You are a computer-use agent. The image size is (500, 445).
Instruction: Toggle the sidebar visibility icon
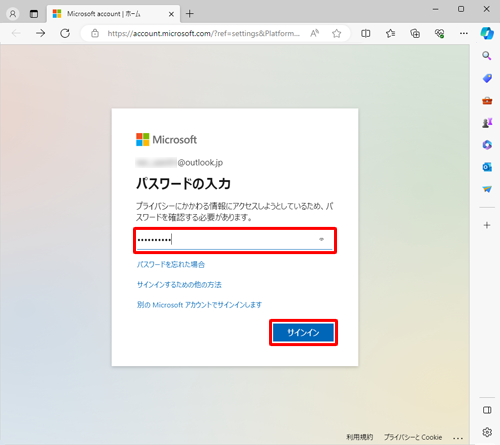click(x=487, y=410)
